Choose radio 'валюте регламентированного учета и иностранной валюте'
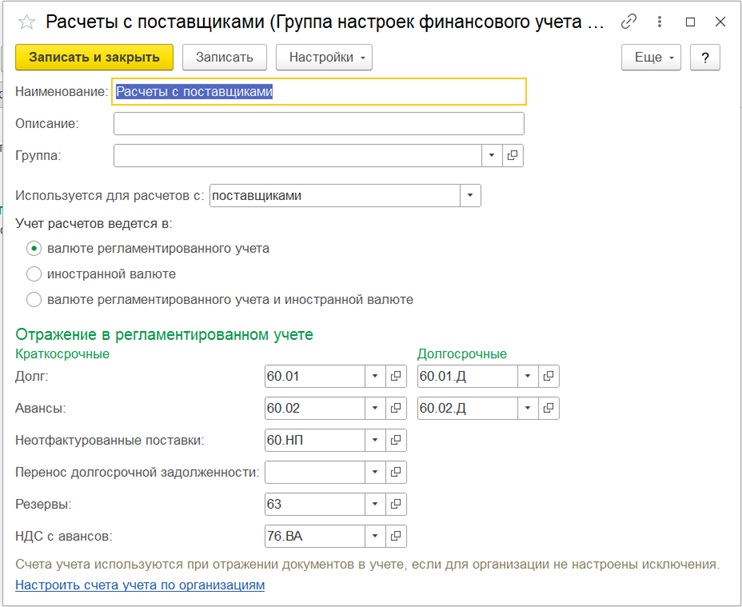The image size is (742, 607). click(x=34, y=299)
